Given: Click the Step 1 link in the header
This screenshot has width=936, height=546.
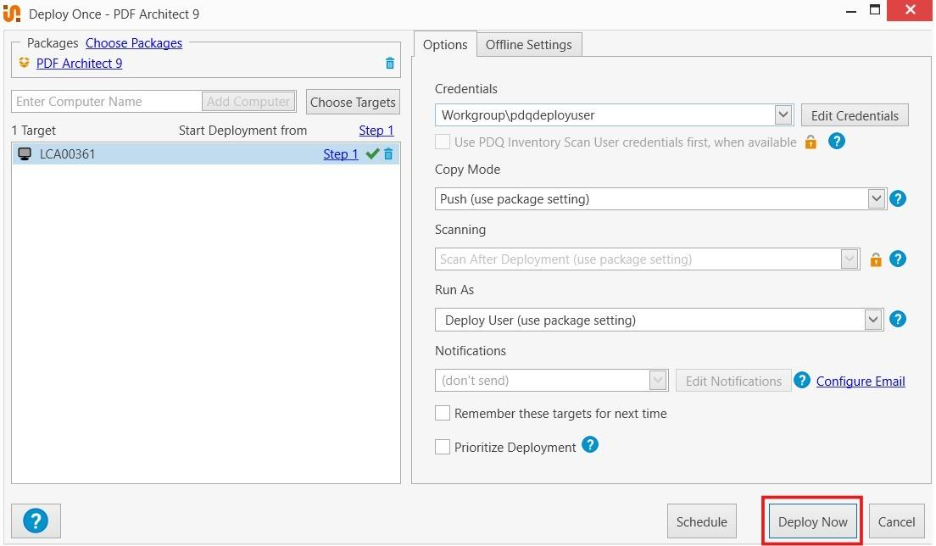Looking at the screenshot, I should [x=376, y=130].
